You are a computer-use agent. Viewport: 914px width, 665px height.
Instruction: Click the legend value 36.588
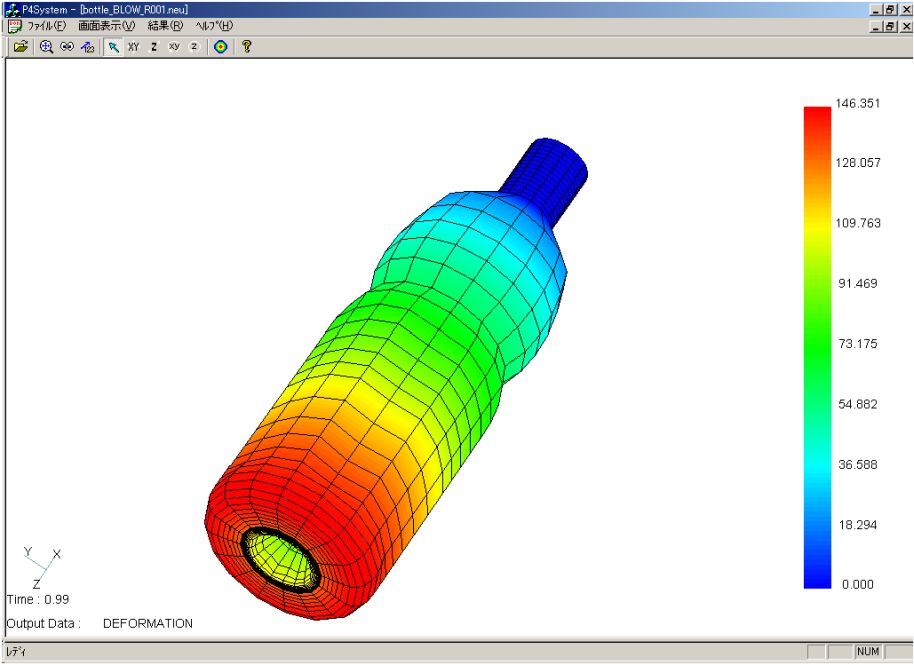857,465
